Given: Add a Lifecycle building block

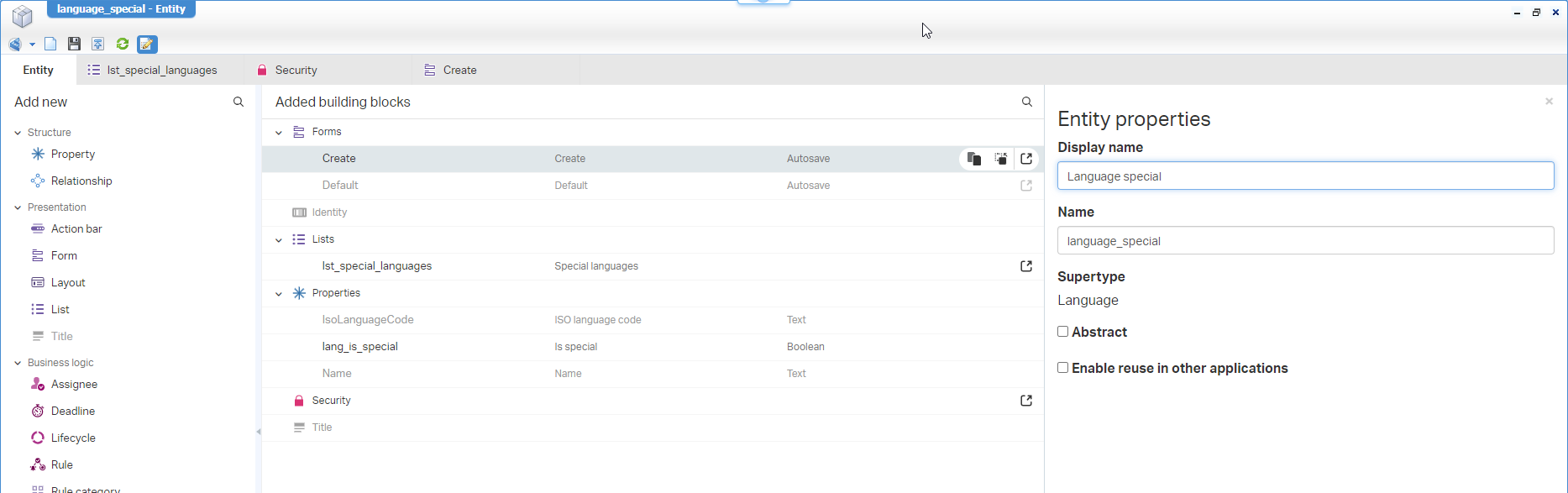Looking at the screenshot, I should click(73, 438).
